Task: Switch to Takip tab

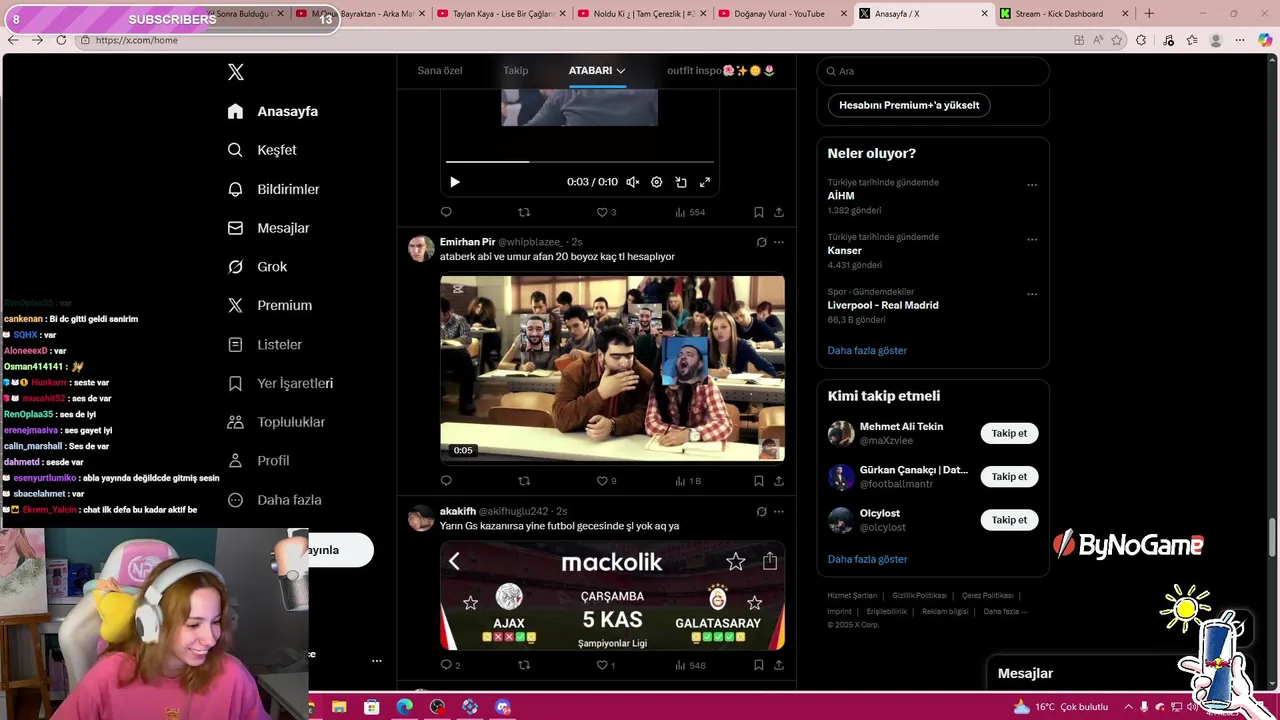Action: point(515,71)
